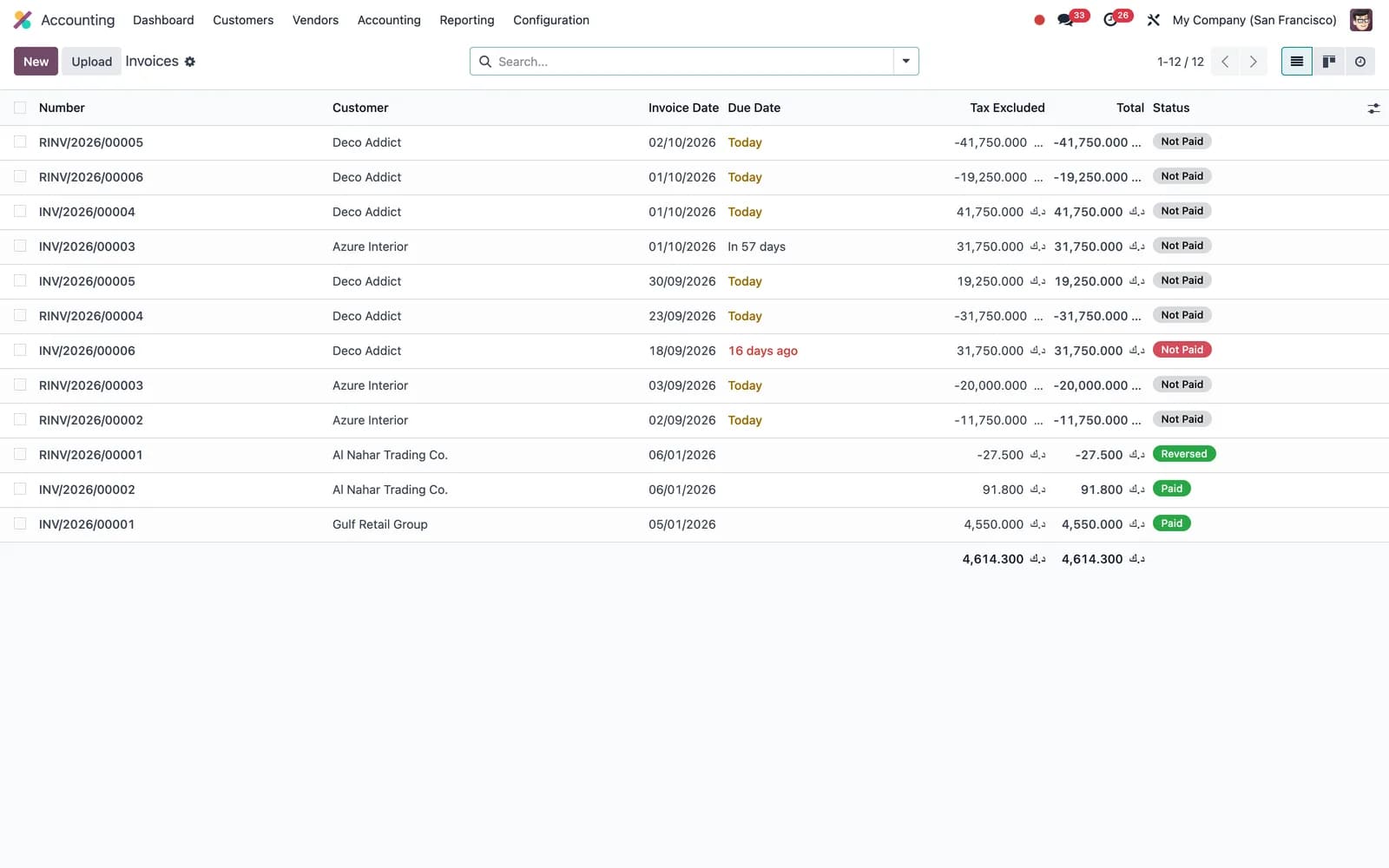Open the user avatar menu
The height and width of the screenshot is (868, 1389).
[x=1361, y=20]
